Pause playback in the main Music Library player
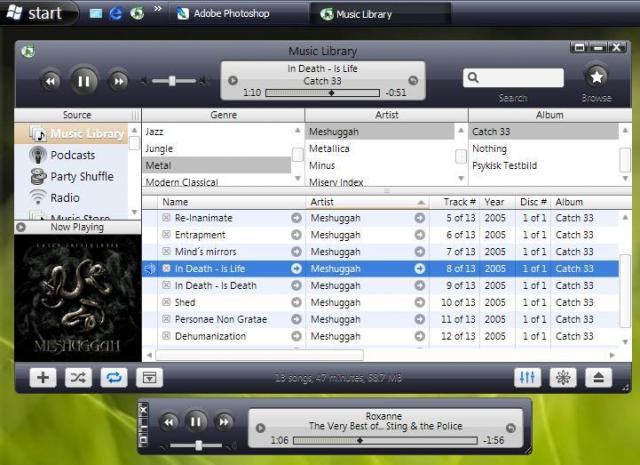 pyautogui.click(x=84, y=81)
